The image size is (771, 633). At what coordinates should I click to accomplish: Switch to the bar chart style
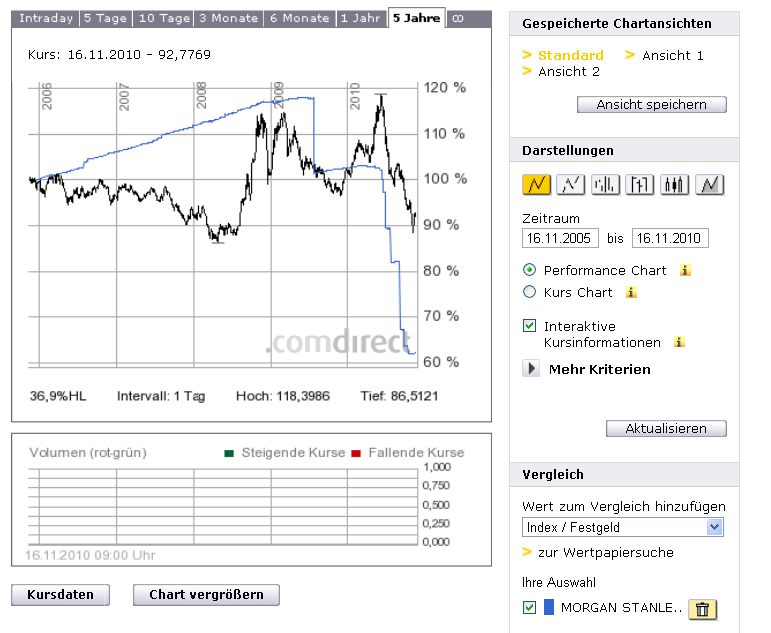pyautogui.click(x=606, y=184)
